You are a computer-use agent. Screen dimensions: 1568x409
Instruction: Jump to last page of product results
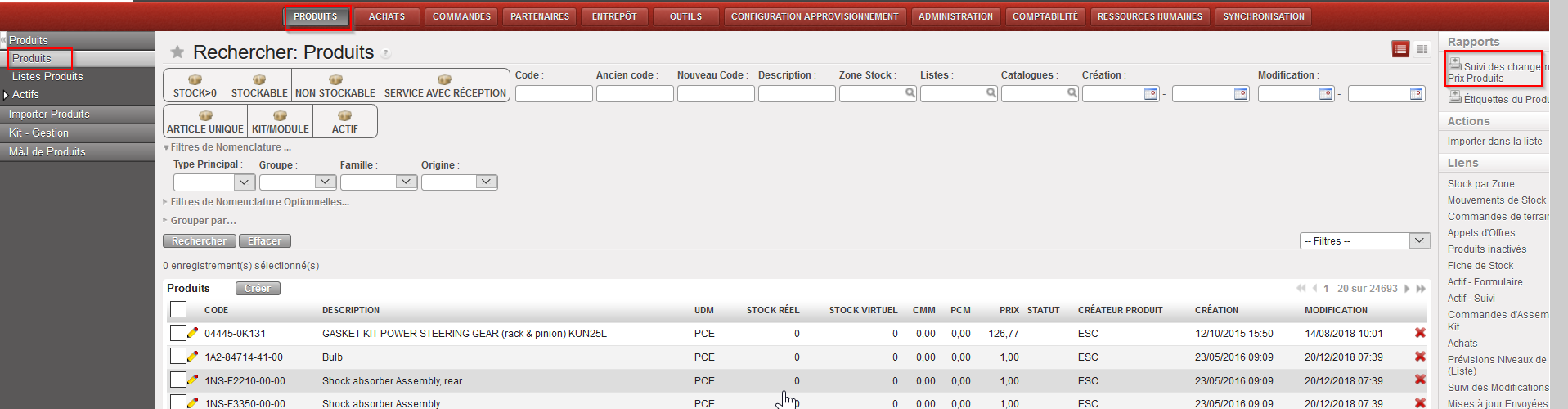[1422, 289]
